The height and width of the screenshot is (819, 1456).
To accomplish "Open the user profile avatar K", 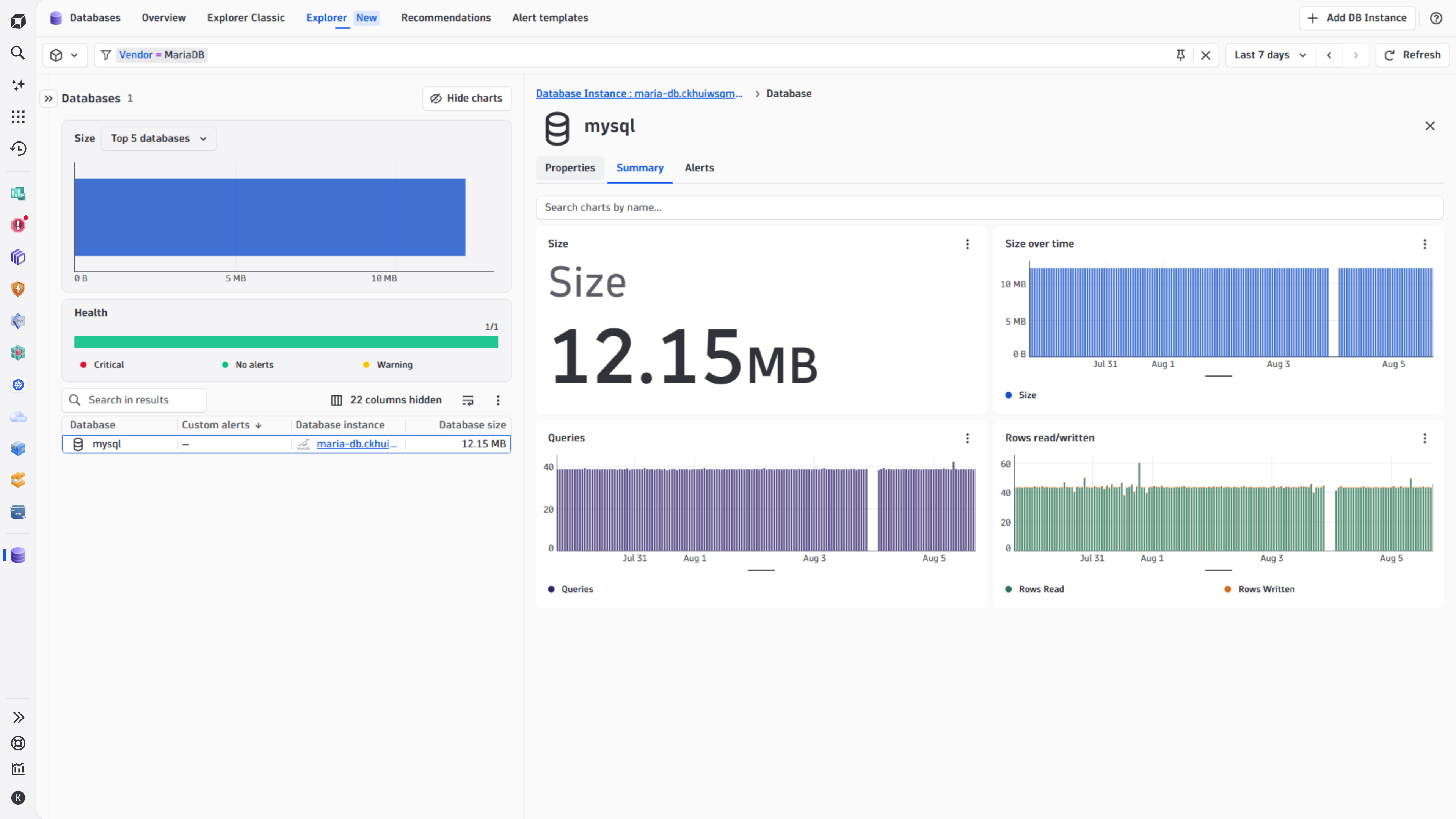I will (x=18, y=797).
